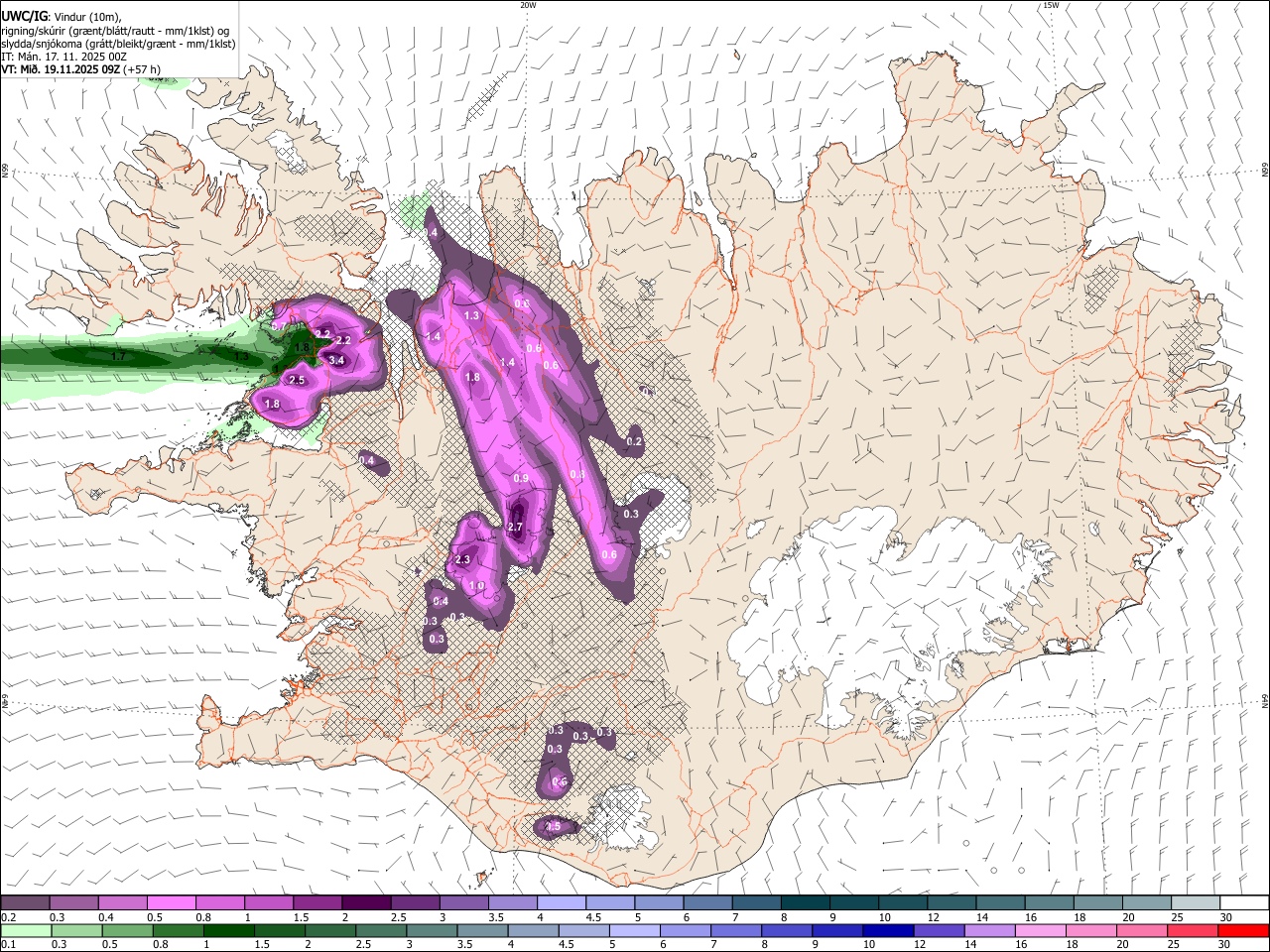Pick the pale green 0.1 swatch in the rain legend

[x=25, y=930]
